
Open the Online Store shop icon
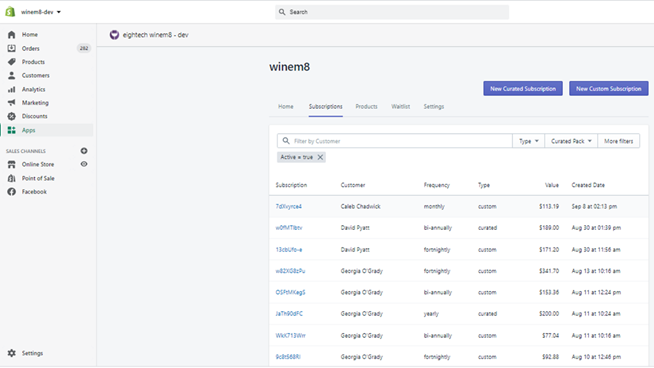click(12, 164)
